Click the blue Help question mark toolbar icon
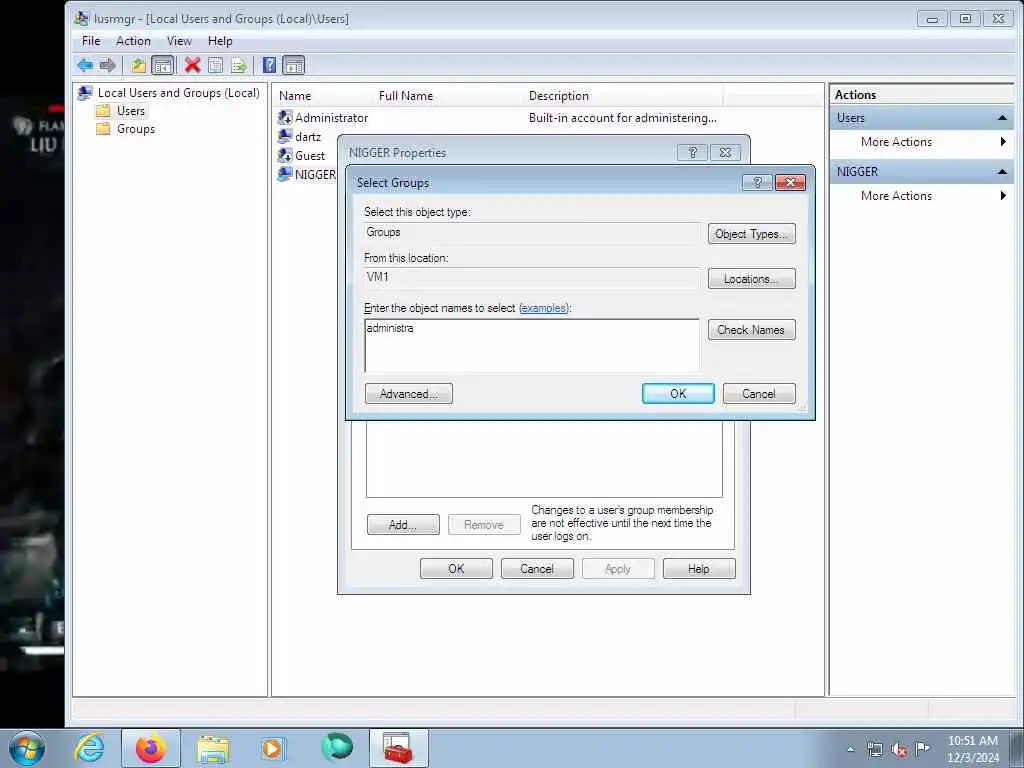The image size is (1024, 768). click(x=269, y=65)
